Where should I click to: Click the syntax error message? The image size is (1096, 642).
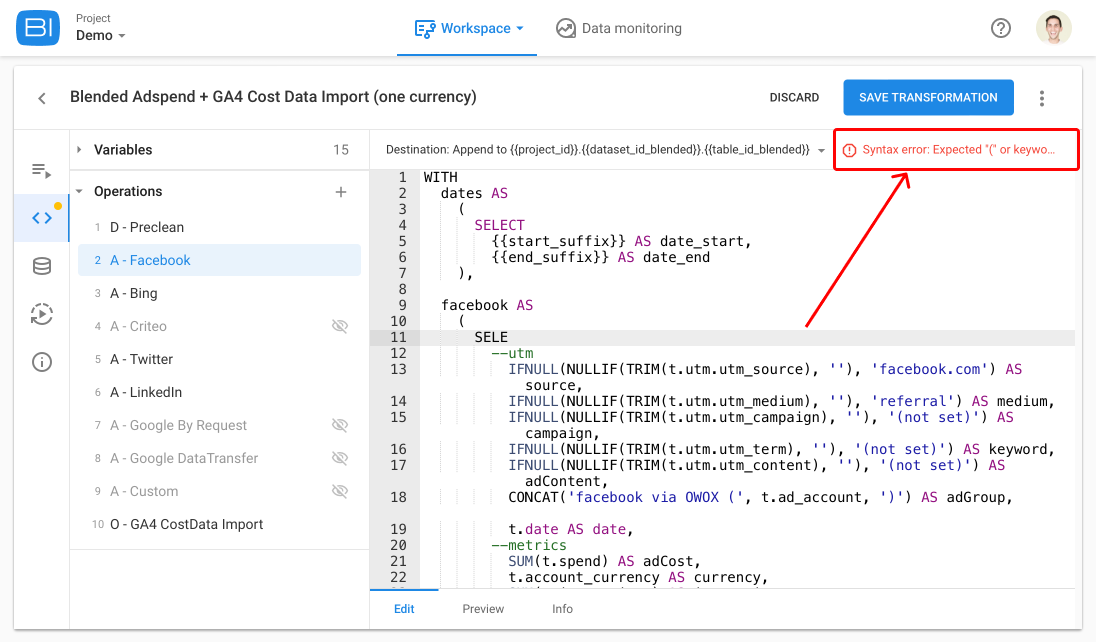point(958,150)
